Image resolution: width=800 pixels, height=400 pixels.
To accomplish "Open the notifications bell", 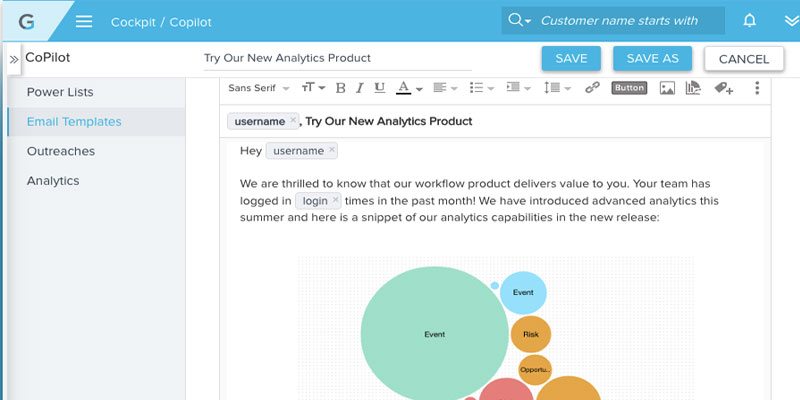I will 749,20.
